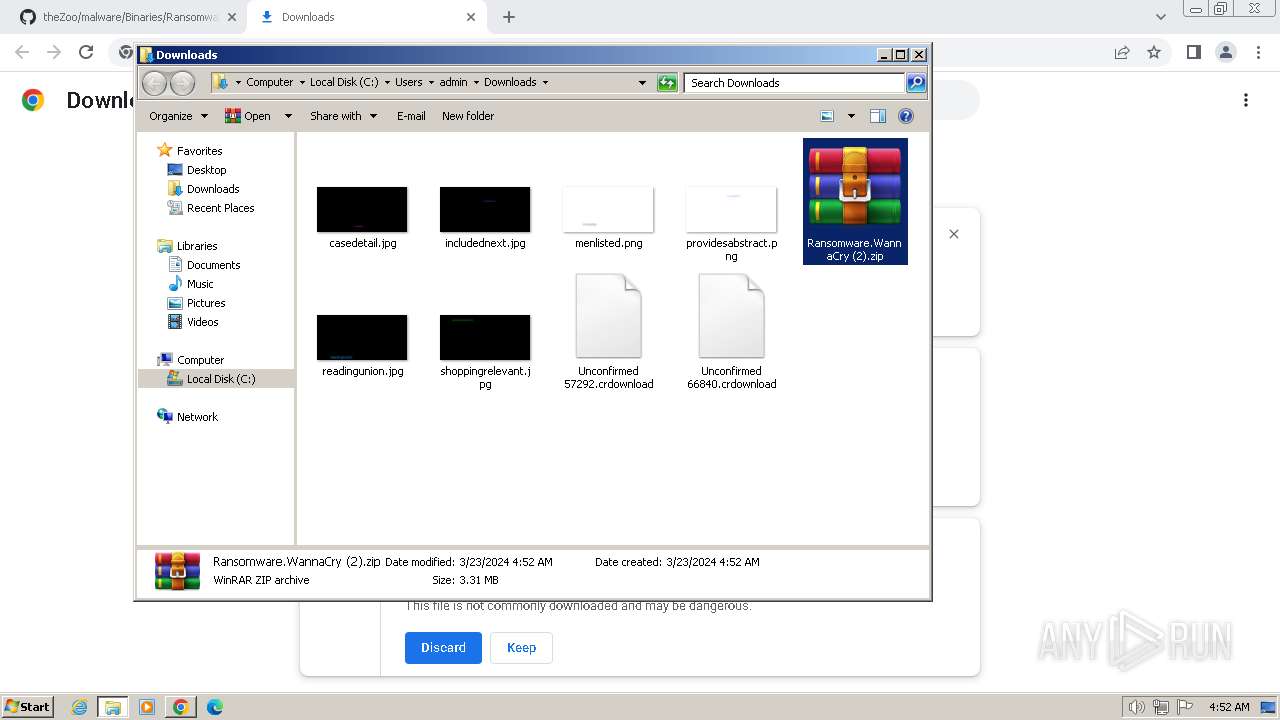Viewport: 1280px width, 720px height.
Task: Open Documents library
Action: [213, 265]
